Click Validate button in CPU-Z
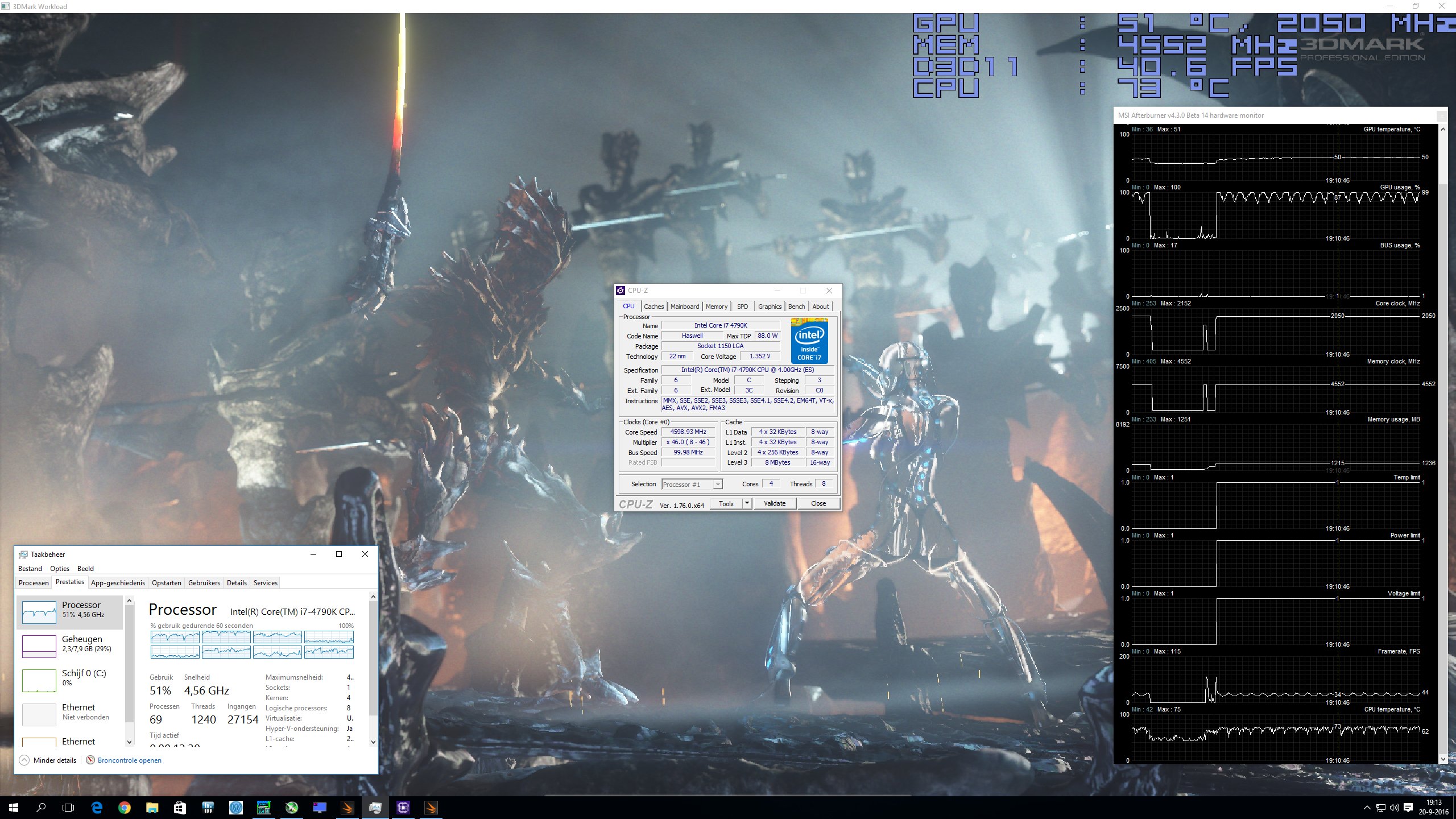 (775, 503)
